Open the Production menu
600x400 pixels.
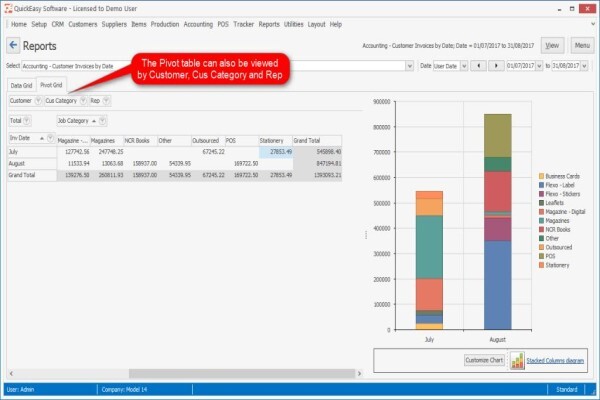point(165,24)
